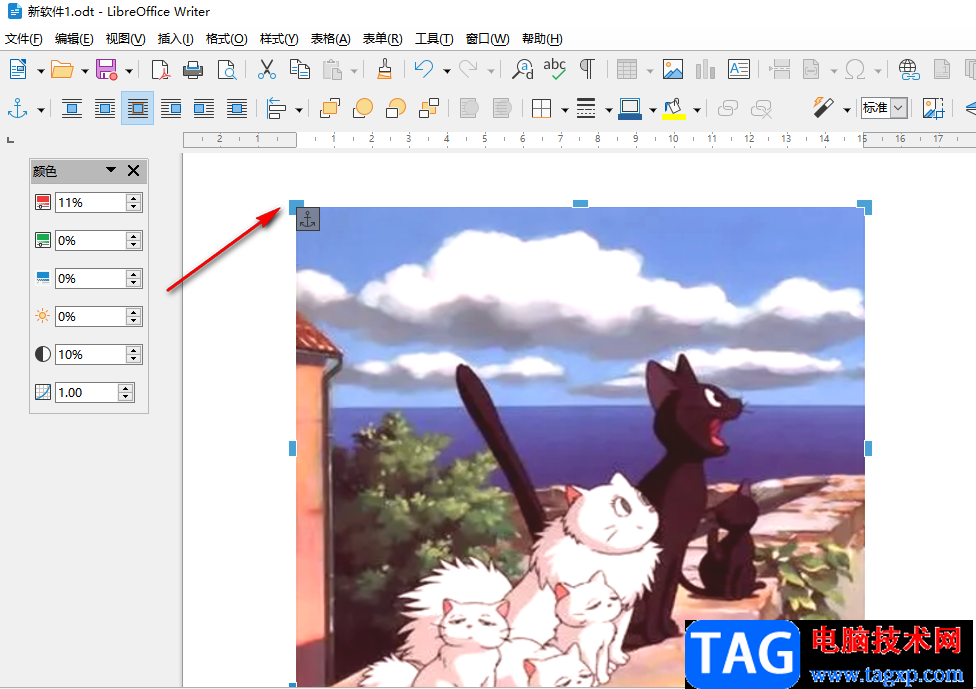The height and width of the screenshot is (689, 976).
Task: Open the 视图(V) menu
Action: (125, 39)
